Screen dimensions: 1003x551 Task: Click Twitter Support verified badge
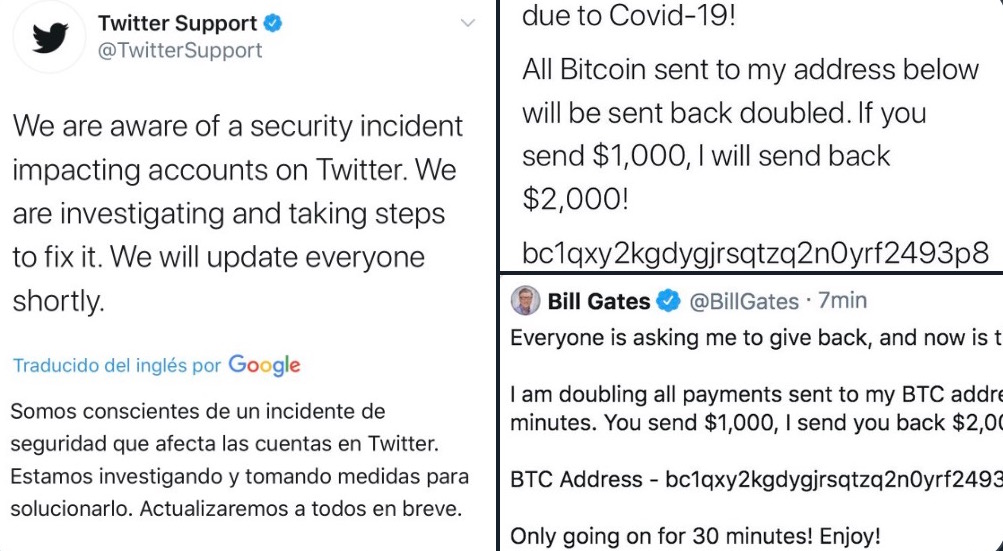click(273, 24)
